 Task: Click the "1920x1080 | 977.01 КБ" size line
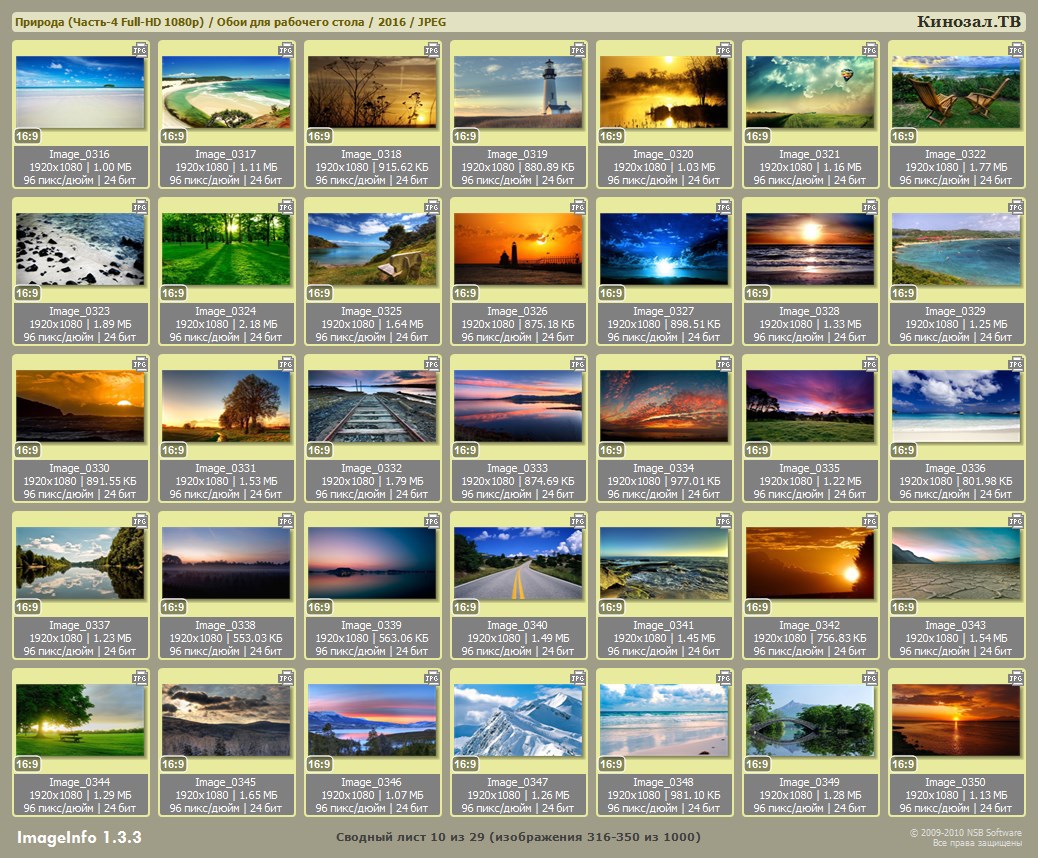click(664, 481)
